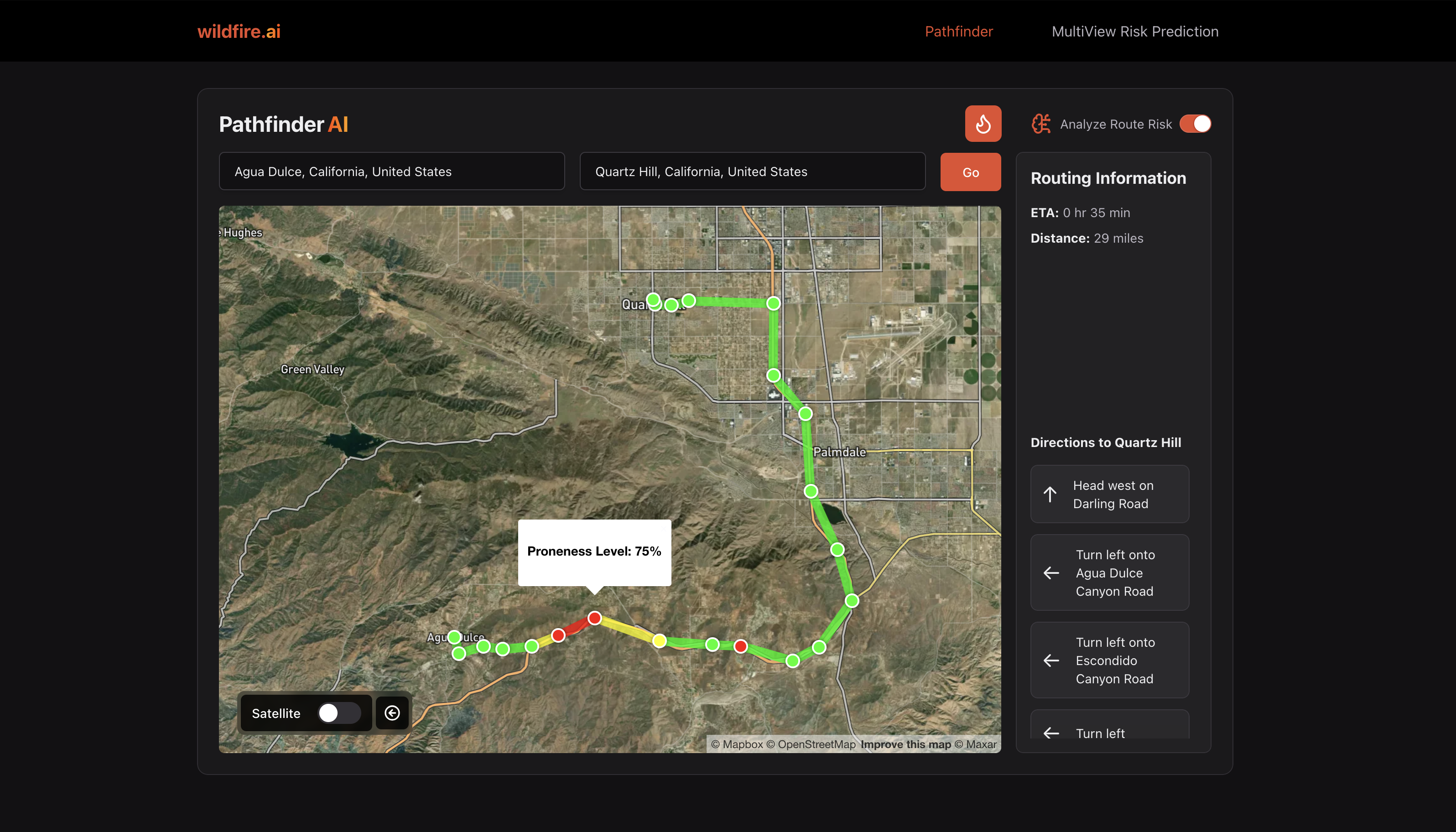The height and width of the screenshot is (832, 1456).
Task: Click the left arrow for Agua Dulce Canyon Road
Action: (1051, 572)
